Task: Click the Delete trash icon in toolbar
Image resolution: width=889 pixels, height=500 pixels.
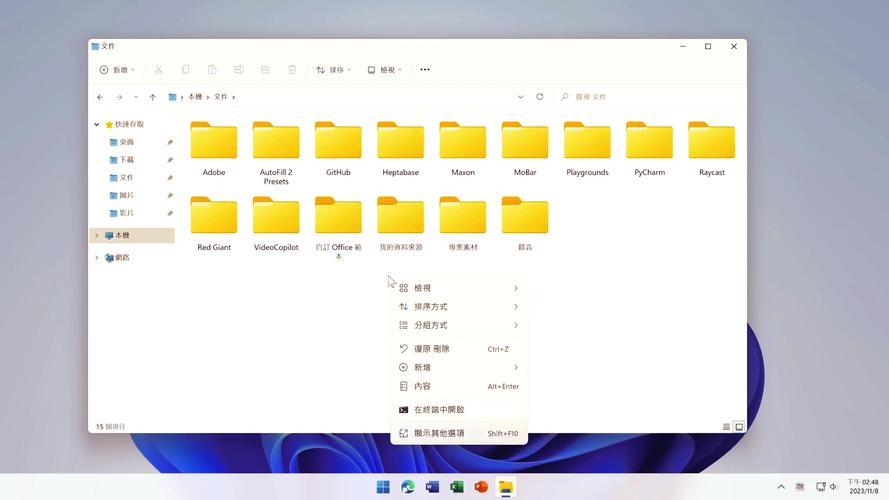Action: tap(292, 70)
